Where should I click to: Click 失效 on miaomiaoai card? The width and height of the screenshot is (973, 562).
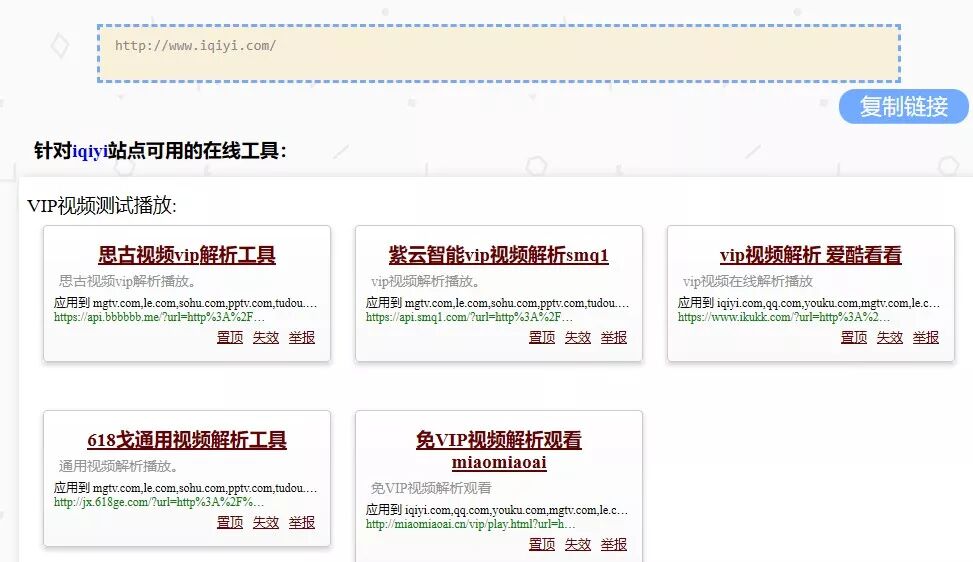coord(578,544)
